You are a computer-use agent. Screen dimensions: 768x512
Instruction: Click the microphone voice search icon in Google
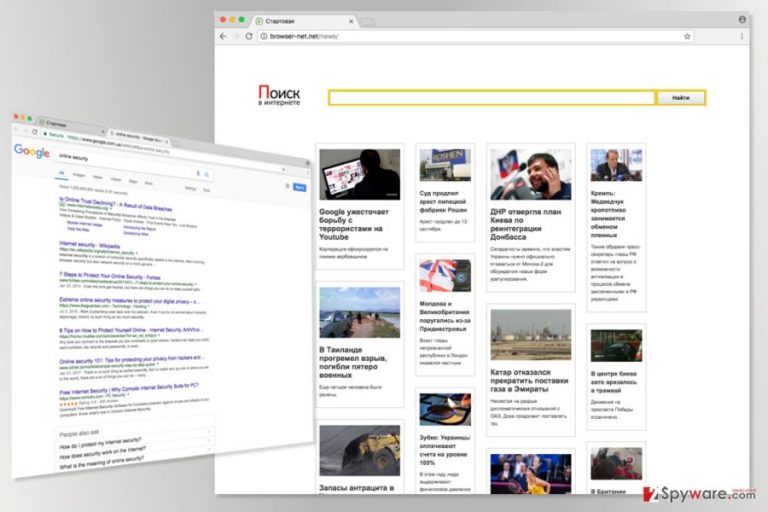pos(198,173)
